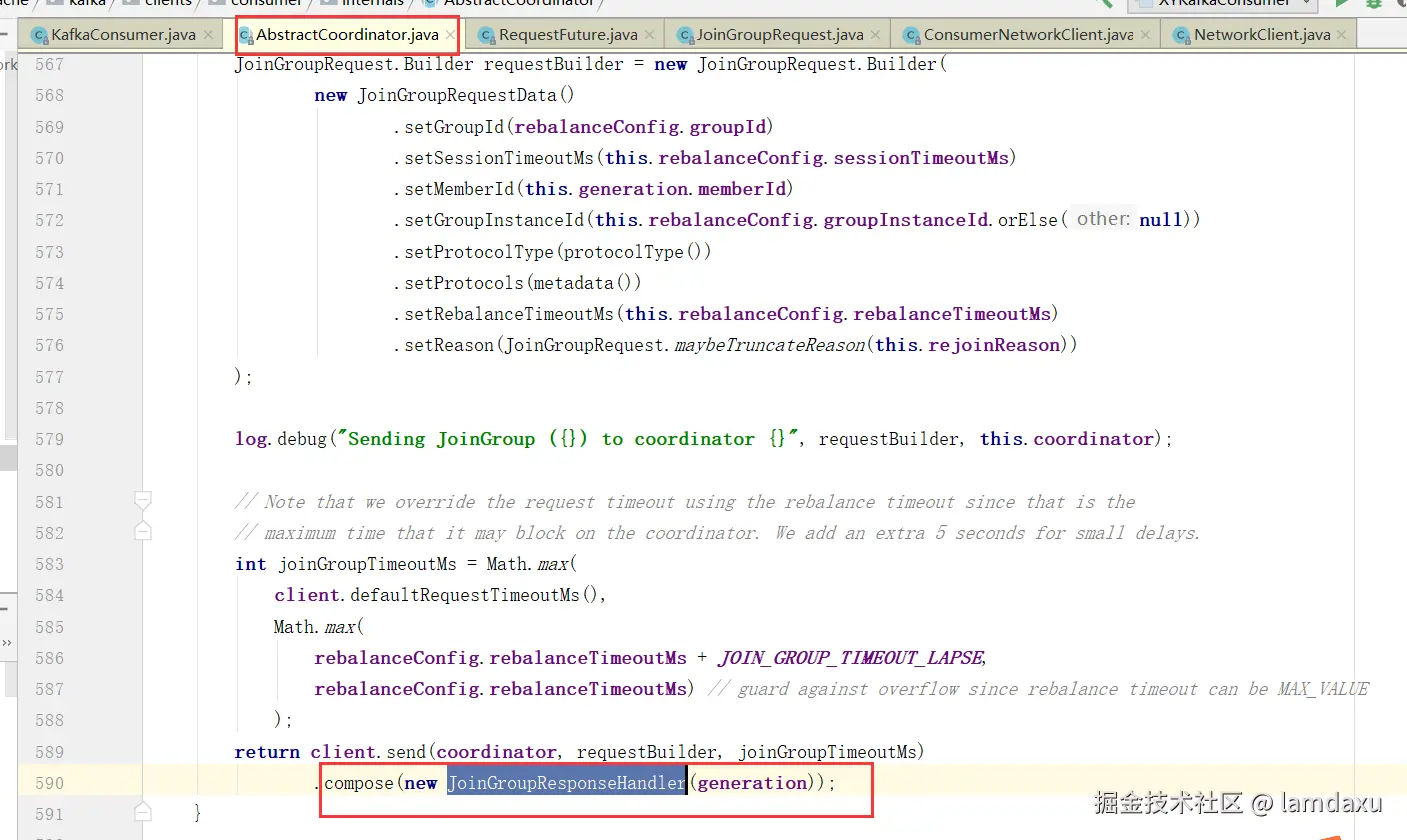Click the 'return' keyword on line 589

coord(267,752)
